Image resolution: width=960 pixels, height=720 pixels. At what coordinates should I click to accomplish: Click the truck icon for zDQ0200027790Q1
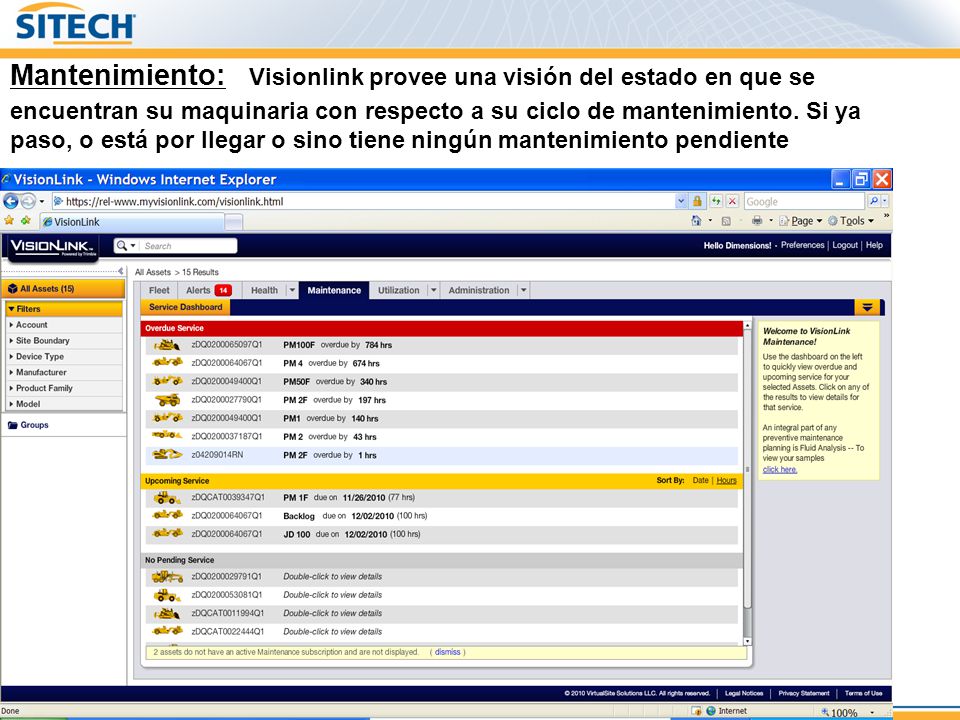point(168,400)
